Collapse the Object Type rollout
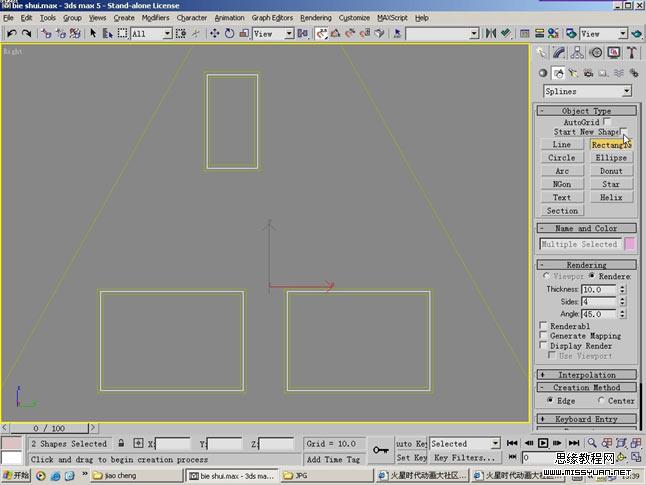The width and height of the screenshot is (646, 485). [587, 111]
